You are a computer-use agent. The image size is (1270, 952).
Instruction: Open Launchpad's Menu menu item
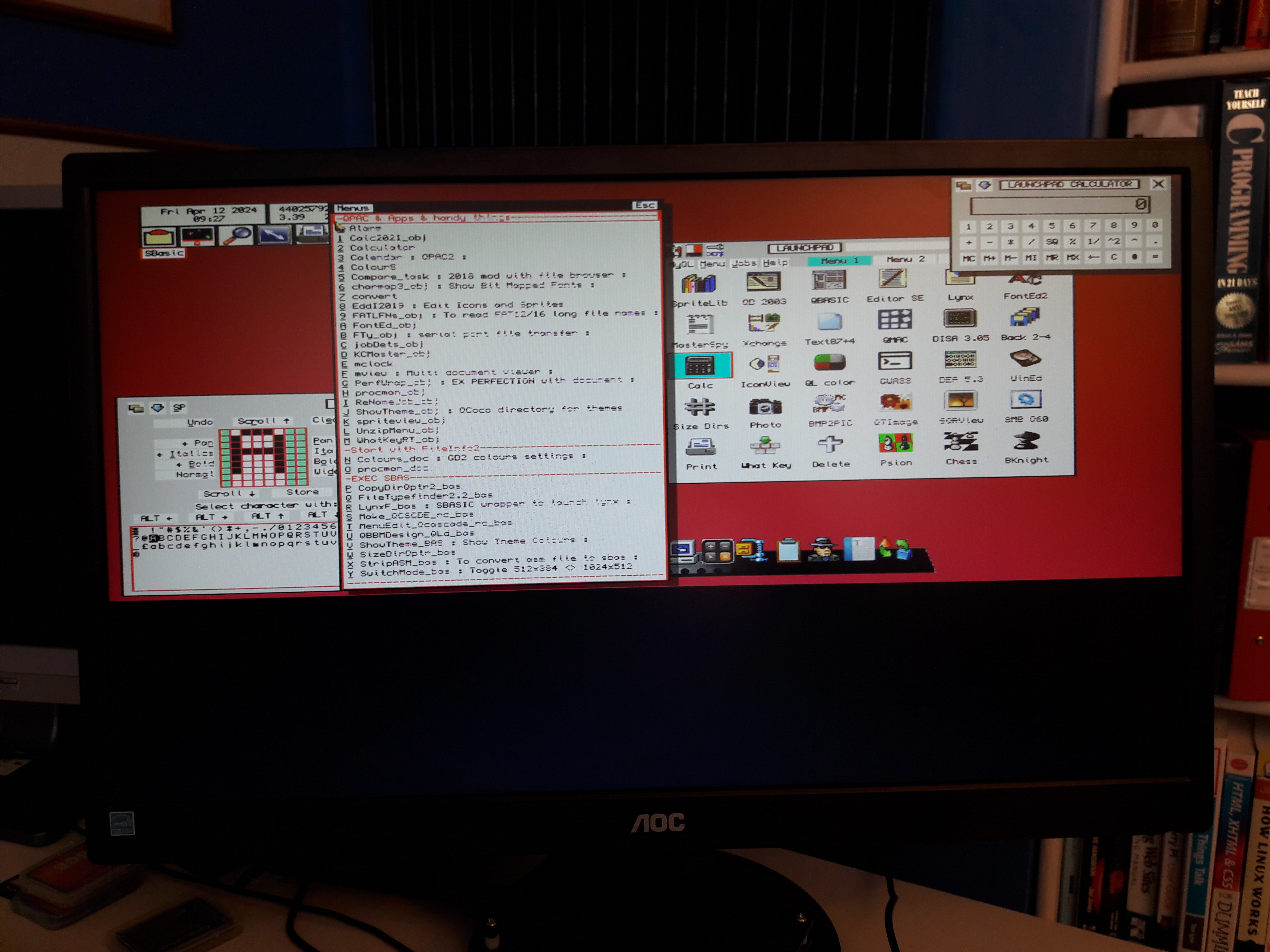[x=712, y=264]
